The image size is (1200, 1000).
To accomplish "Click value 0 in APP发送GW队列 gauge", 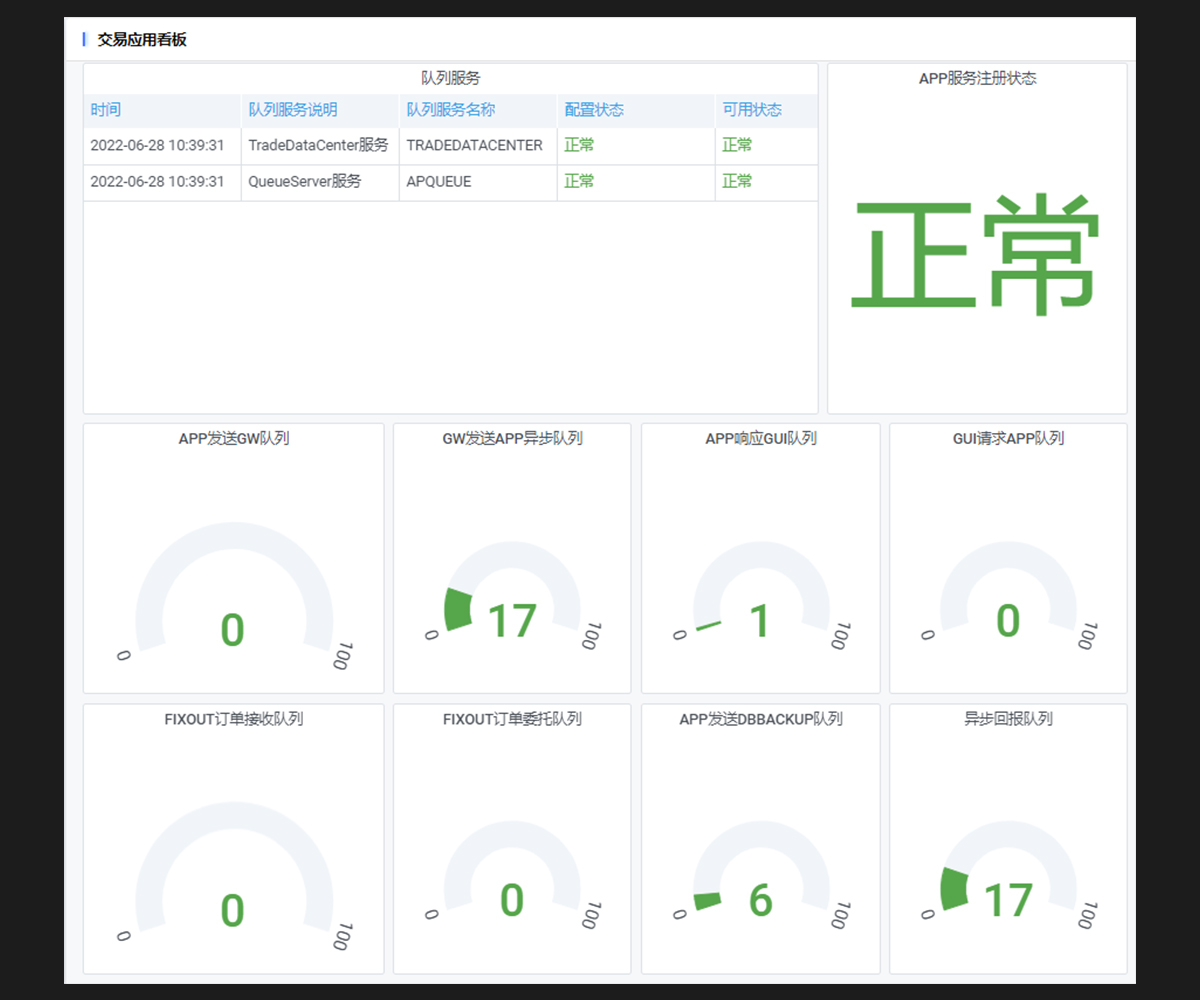I will click(232, 630).
